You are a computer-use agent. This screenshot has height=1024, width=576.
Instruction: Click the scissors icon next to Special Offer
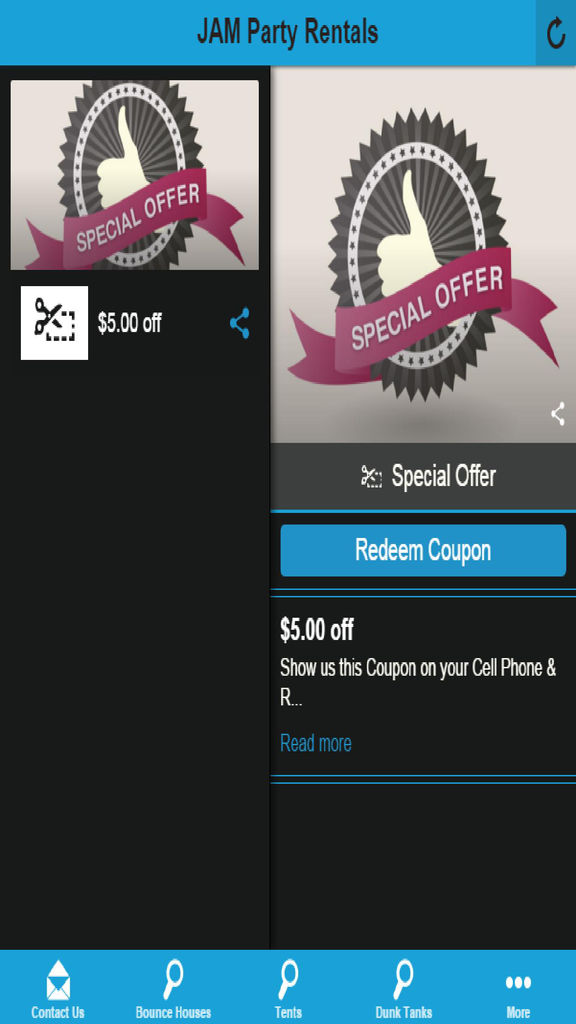(x=371, y=476)
